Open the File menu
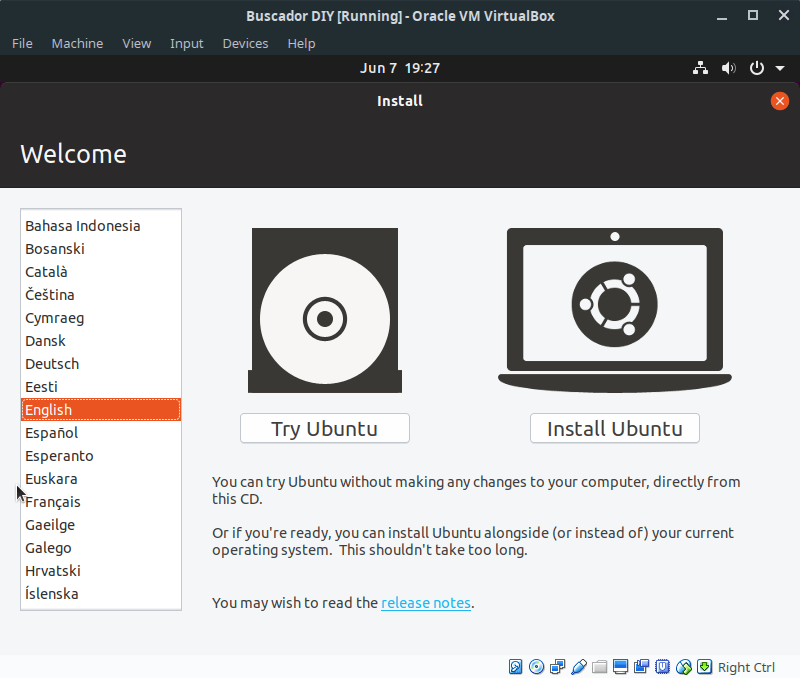Screen dimensions: 800x678 pyautogui.click(x=22, y=43)
